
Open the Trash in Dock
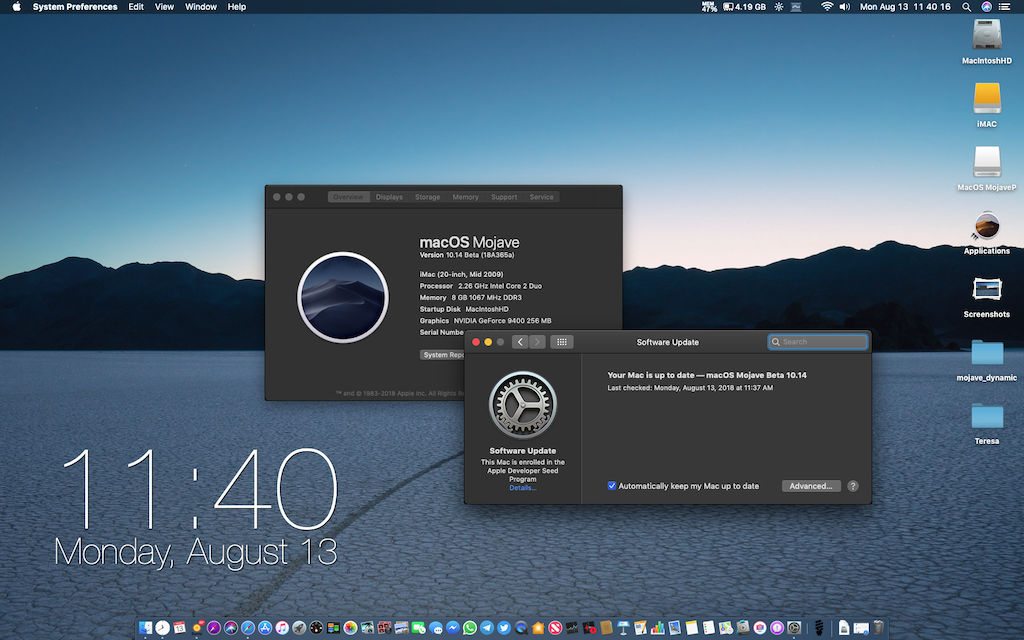[878, 628]
